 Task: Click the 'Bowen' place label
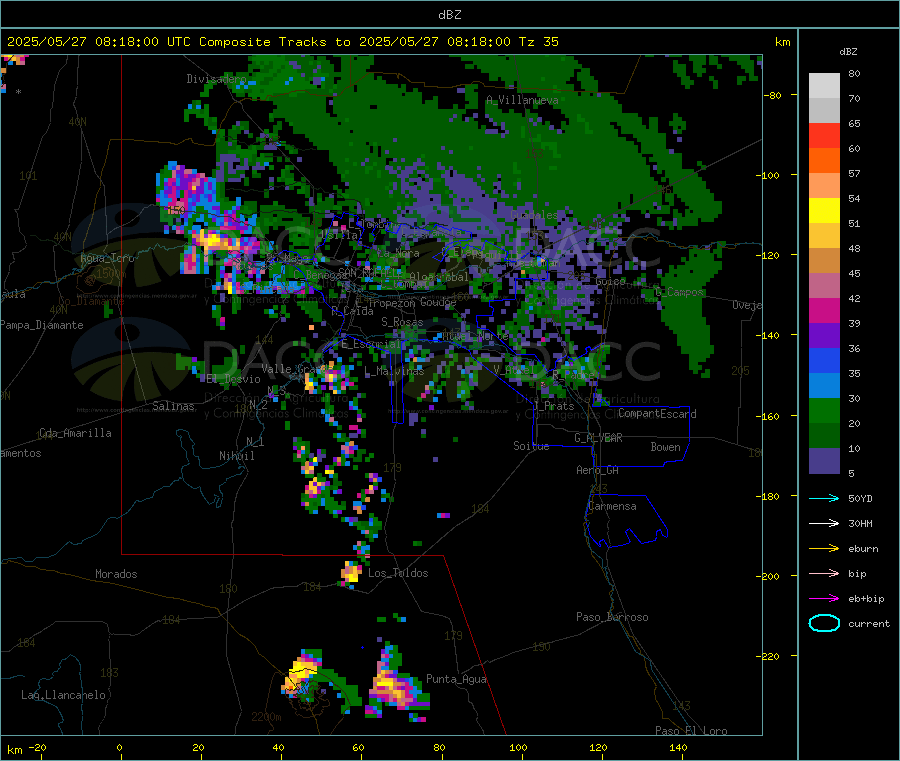[665, 447]
